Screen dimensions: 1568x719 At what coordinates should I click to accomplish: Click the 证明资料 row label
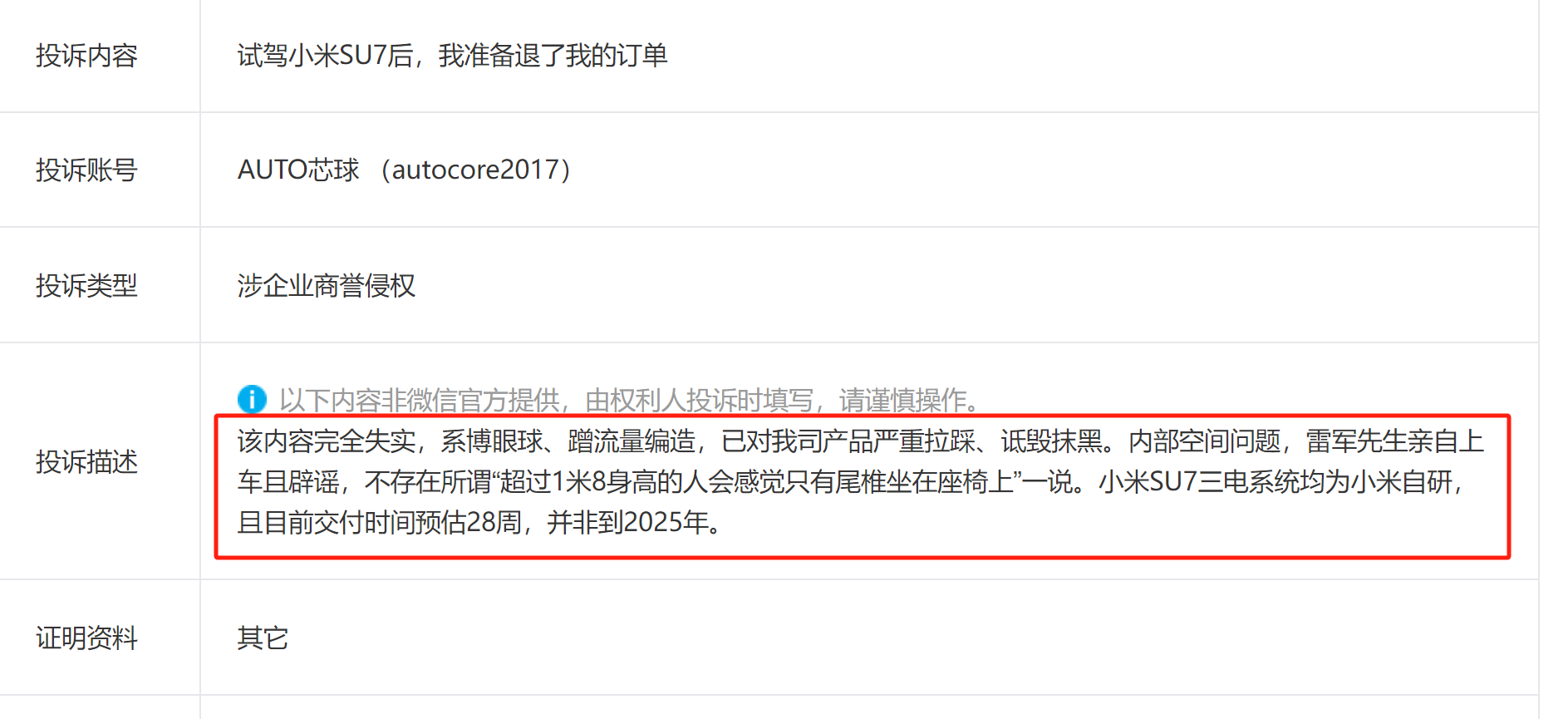86,638
